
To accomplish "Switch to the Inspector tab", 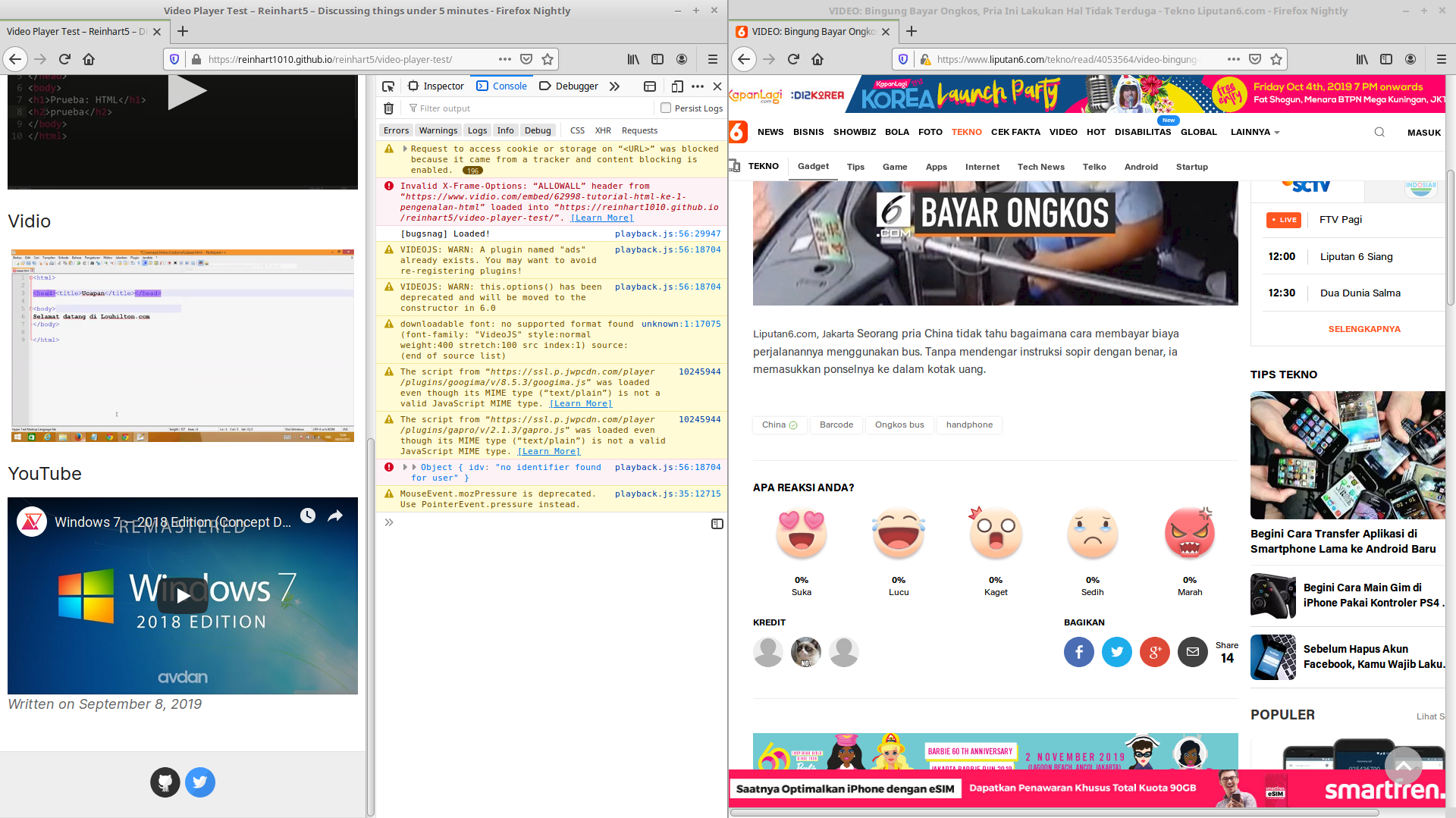I will (436, 86).
